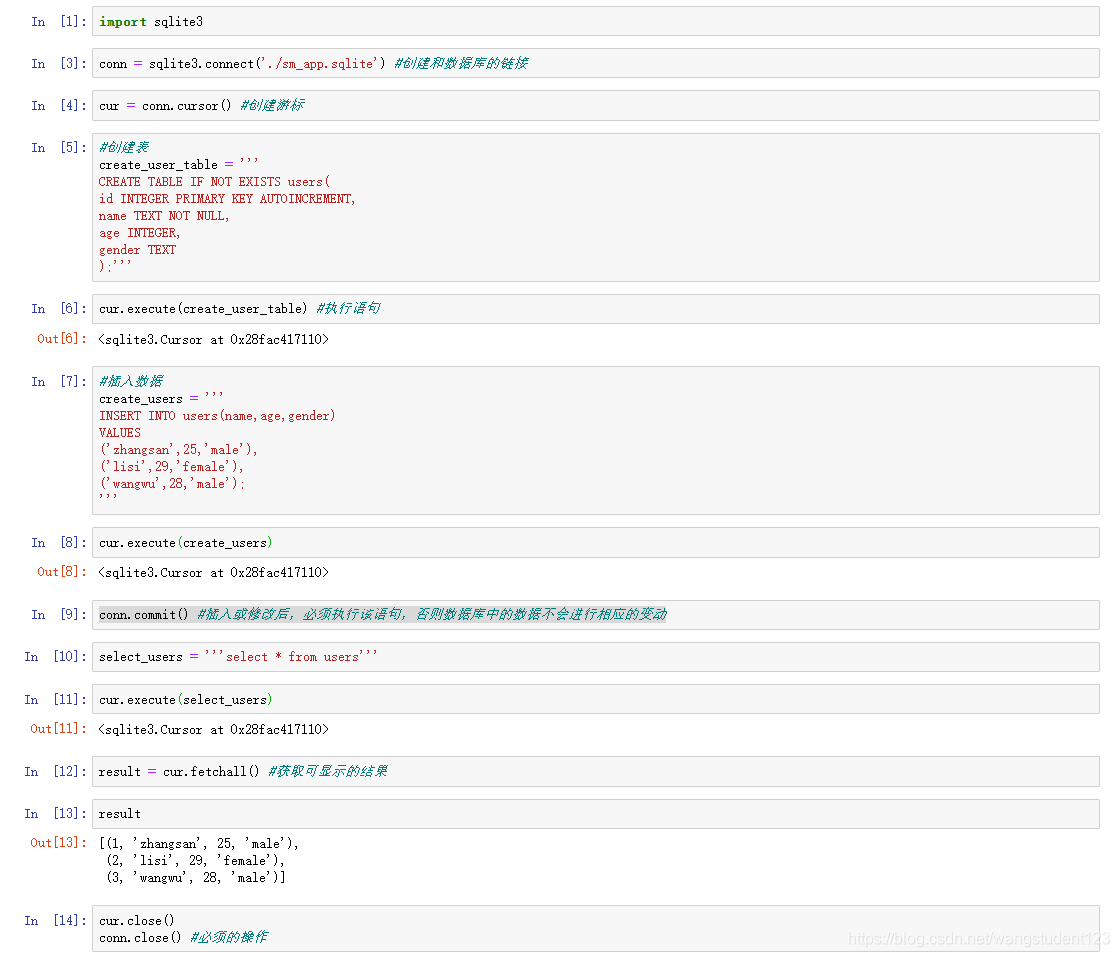Click output row (1, 'zhangsan', 25, 'male')

coord(199,844)
